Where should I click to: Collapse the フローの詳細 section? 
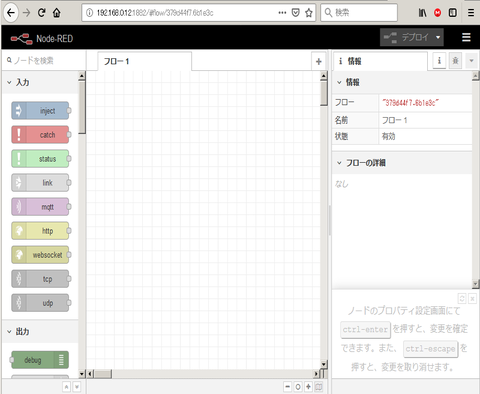click(402, 163)
